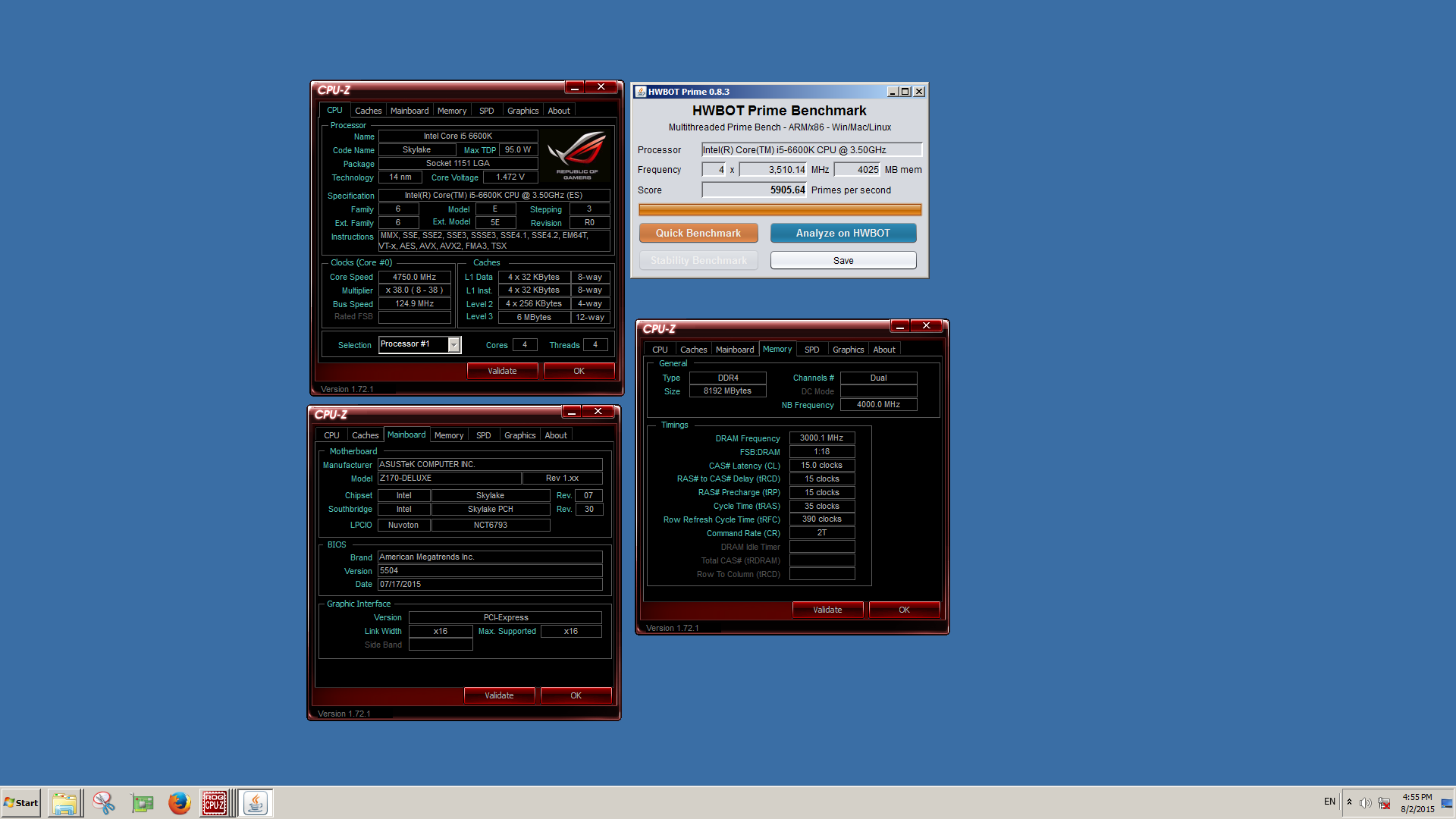
Task: Save the HWBOT Prime result
Action: pos(843,261)
